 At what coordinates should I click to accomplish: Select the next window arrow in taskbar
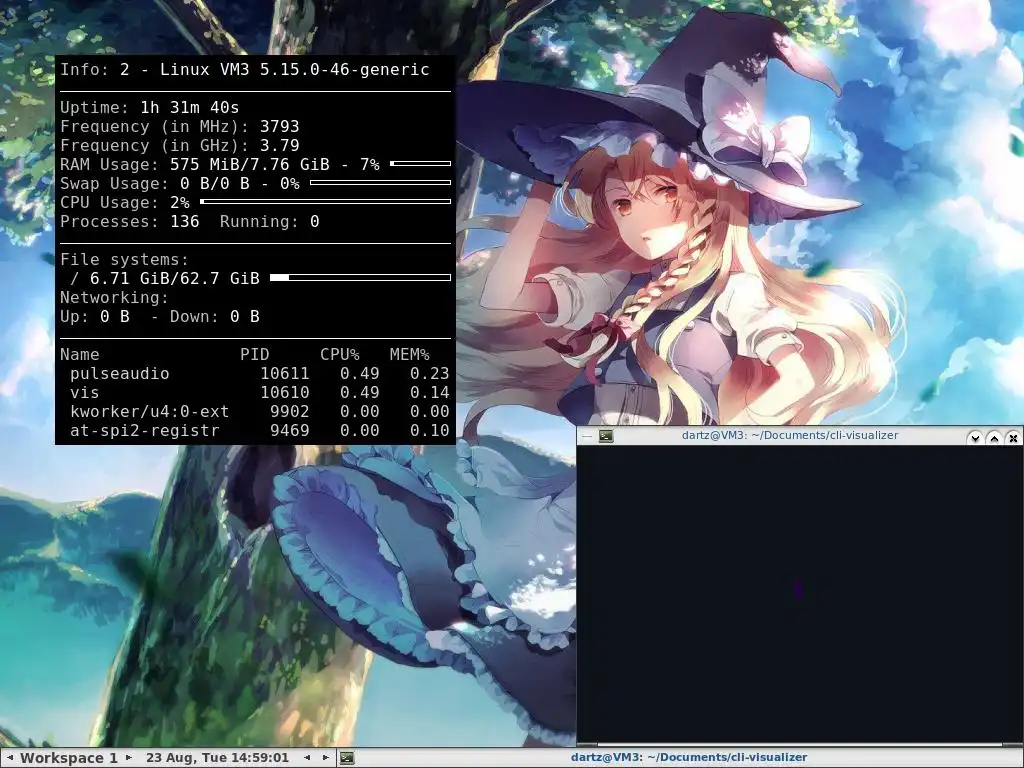click(325, 758)
